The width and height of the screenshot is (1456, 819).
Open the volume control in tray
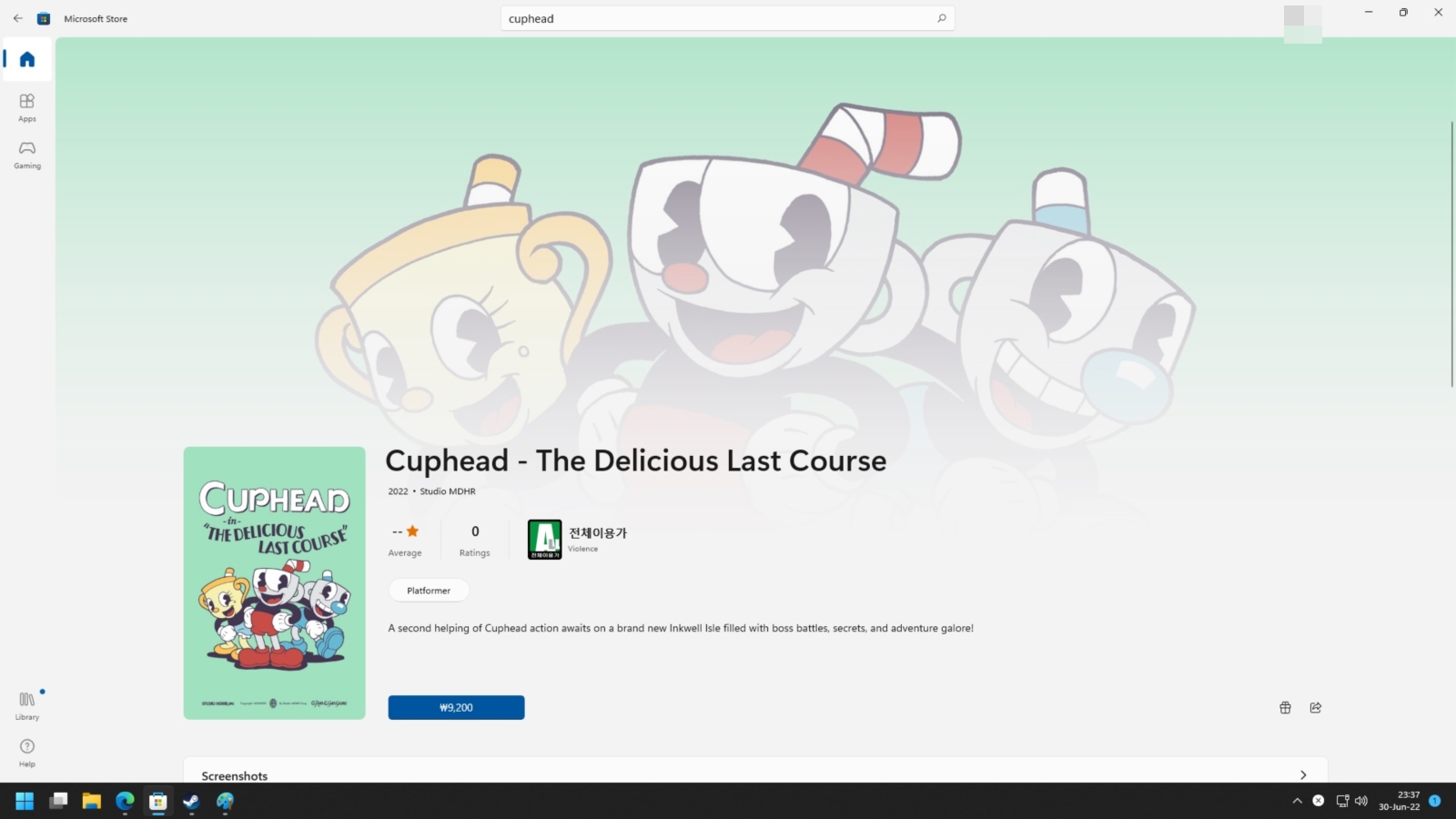coord(1361,801)
